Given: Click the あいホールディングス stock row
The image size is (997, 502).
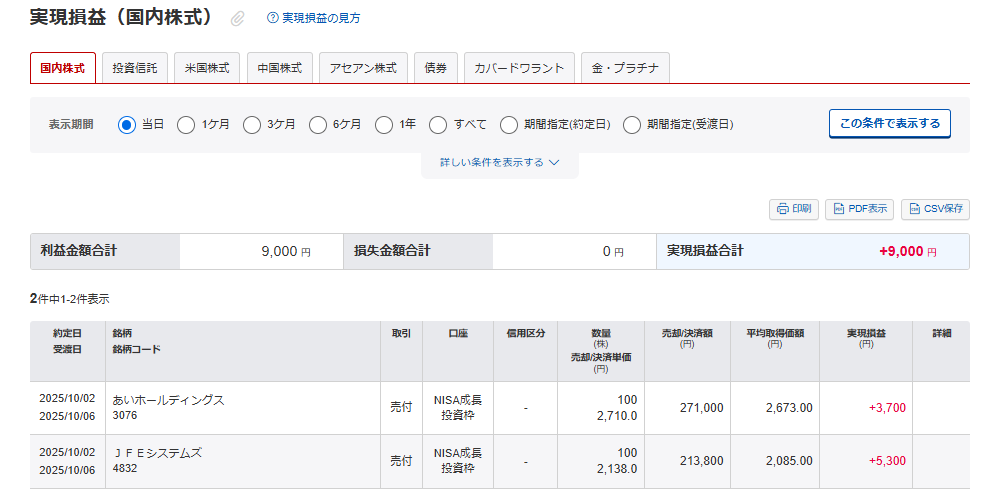Looking at the screenshot, I should pos(168,400).
